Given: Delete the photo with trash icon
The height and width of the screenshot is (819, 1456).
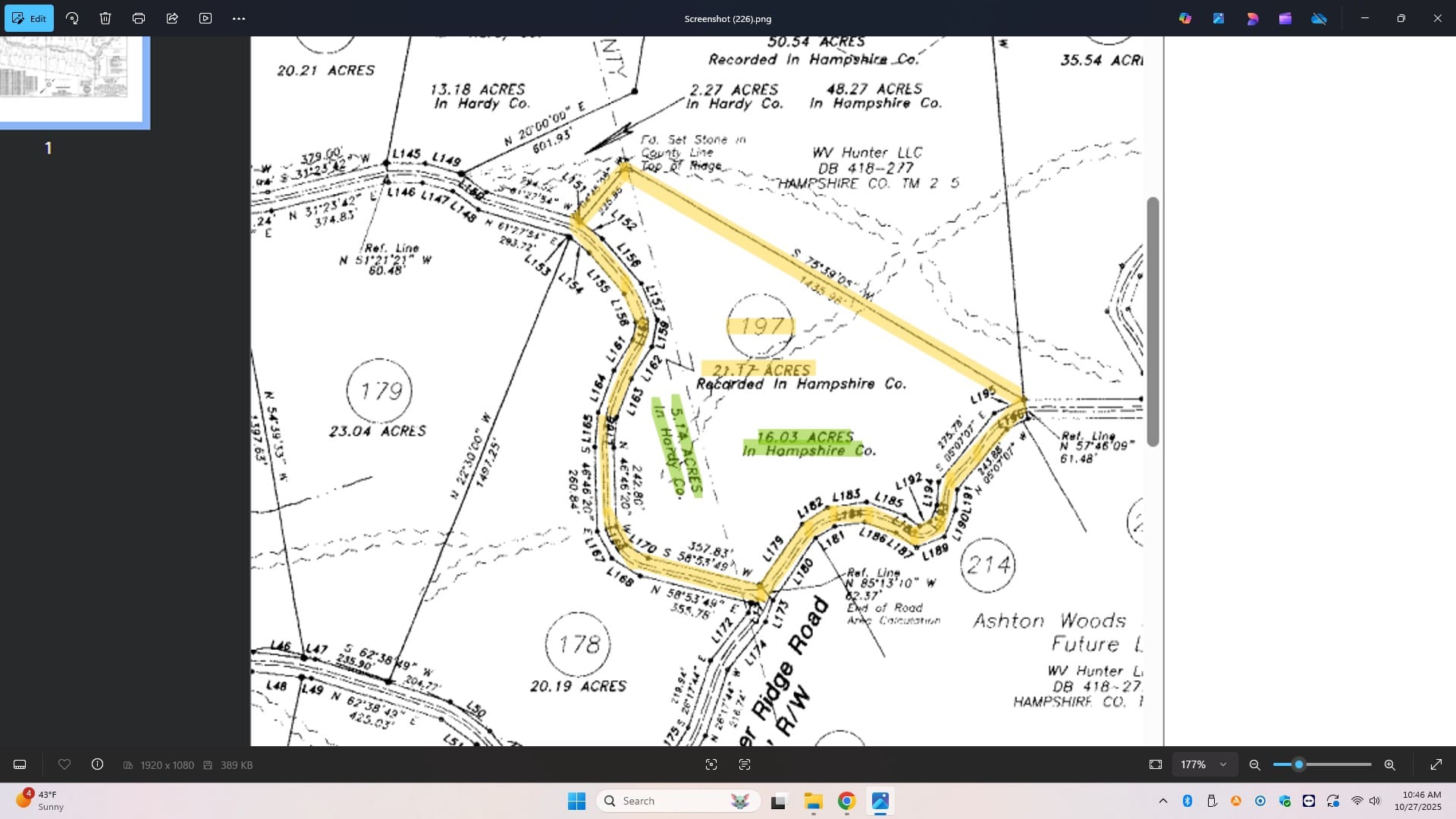Looking at the screenshot, I should 105,18.
